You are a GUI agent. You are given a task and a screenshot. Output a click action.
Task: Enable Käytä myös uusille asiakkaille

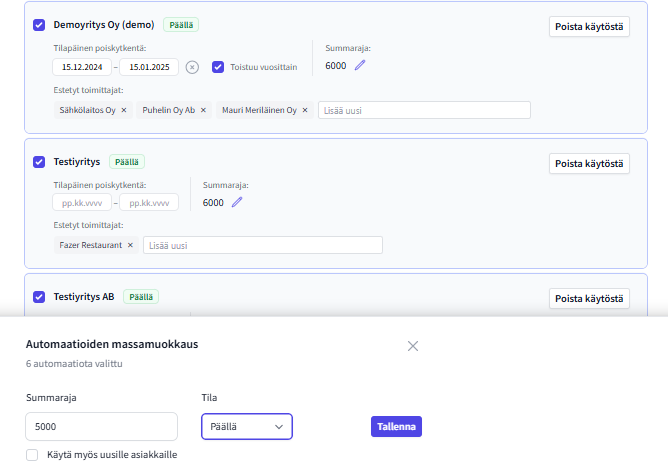pos(32,455)
